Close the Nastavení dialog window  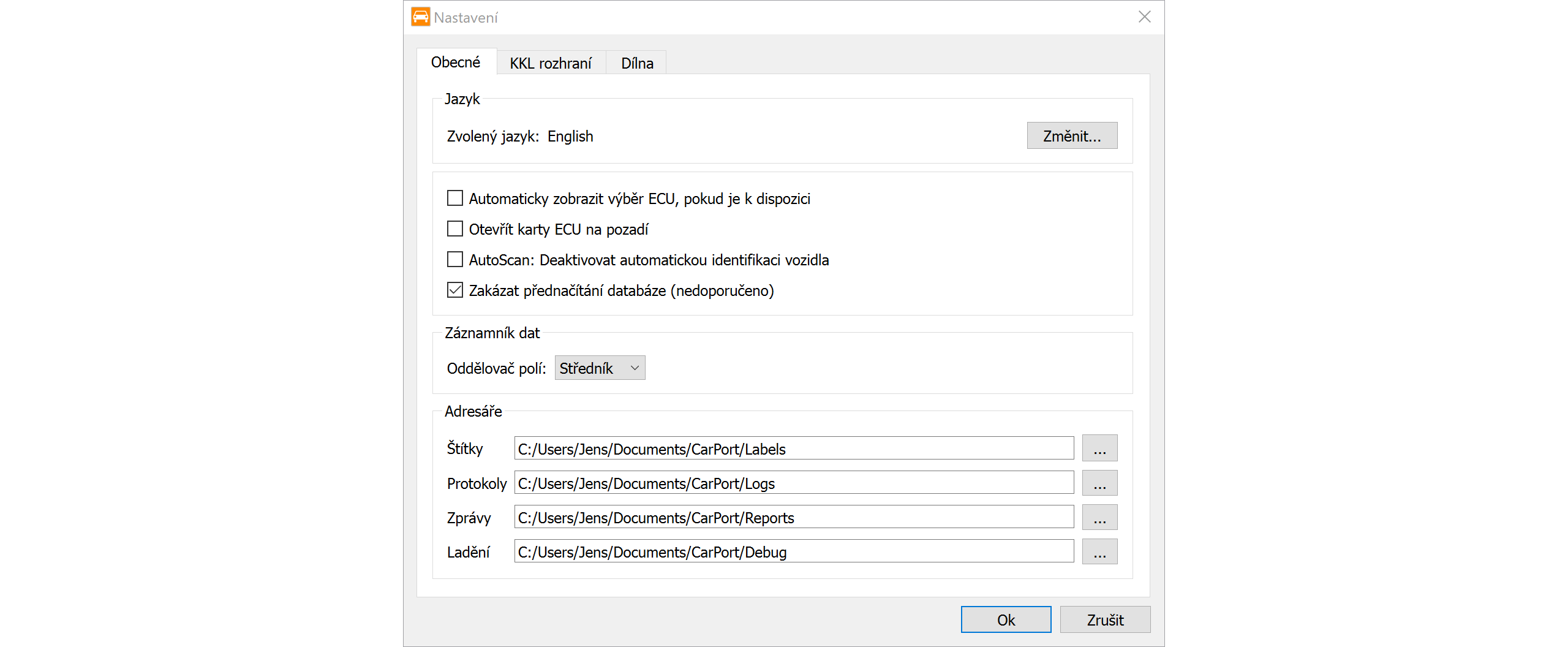click(1144, 17)
